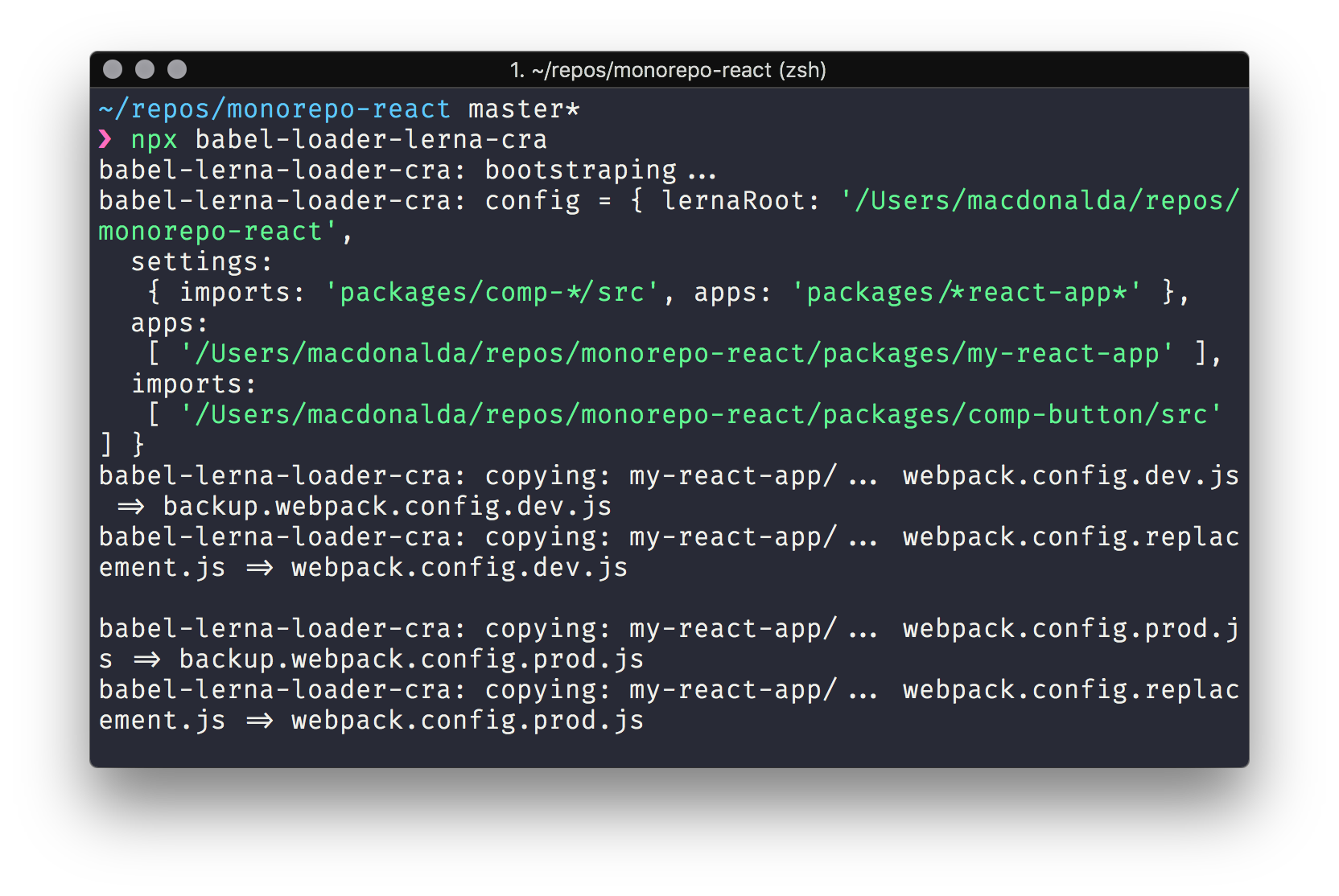This screenshot has width=1339, height=896.
Task: Click the word 'bootstraping' in the output
Action: 580,171
